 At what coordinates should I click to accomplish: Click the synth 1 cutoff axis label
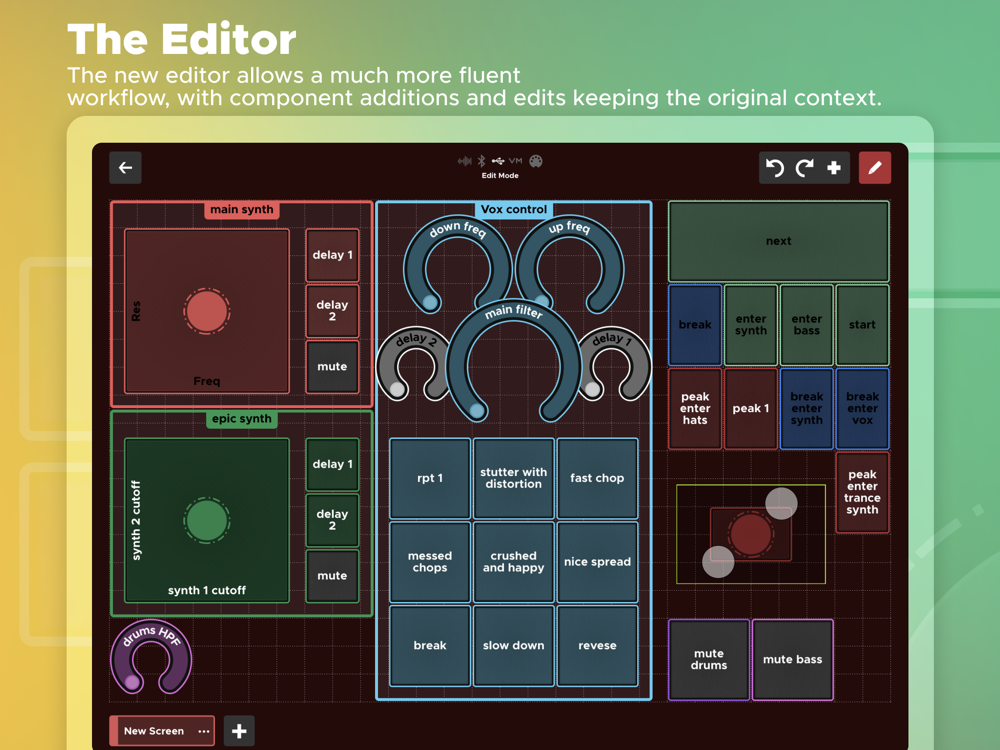207,591
